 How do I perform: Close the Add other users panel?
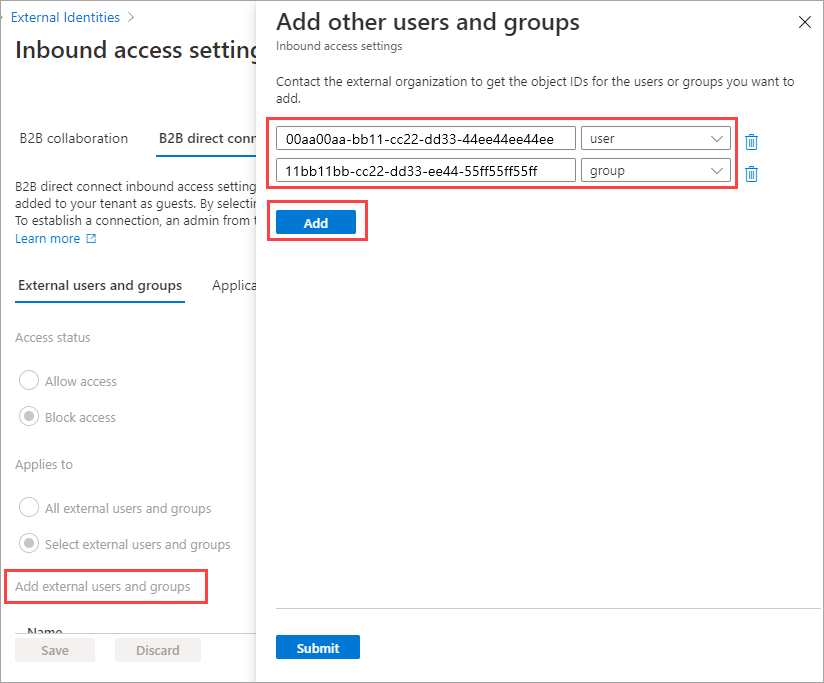pos(805,22)
